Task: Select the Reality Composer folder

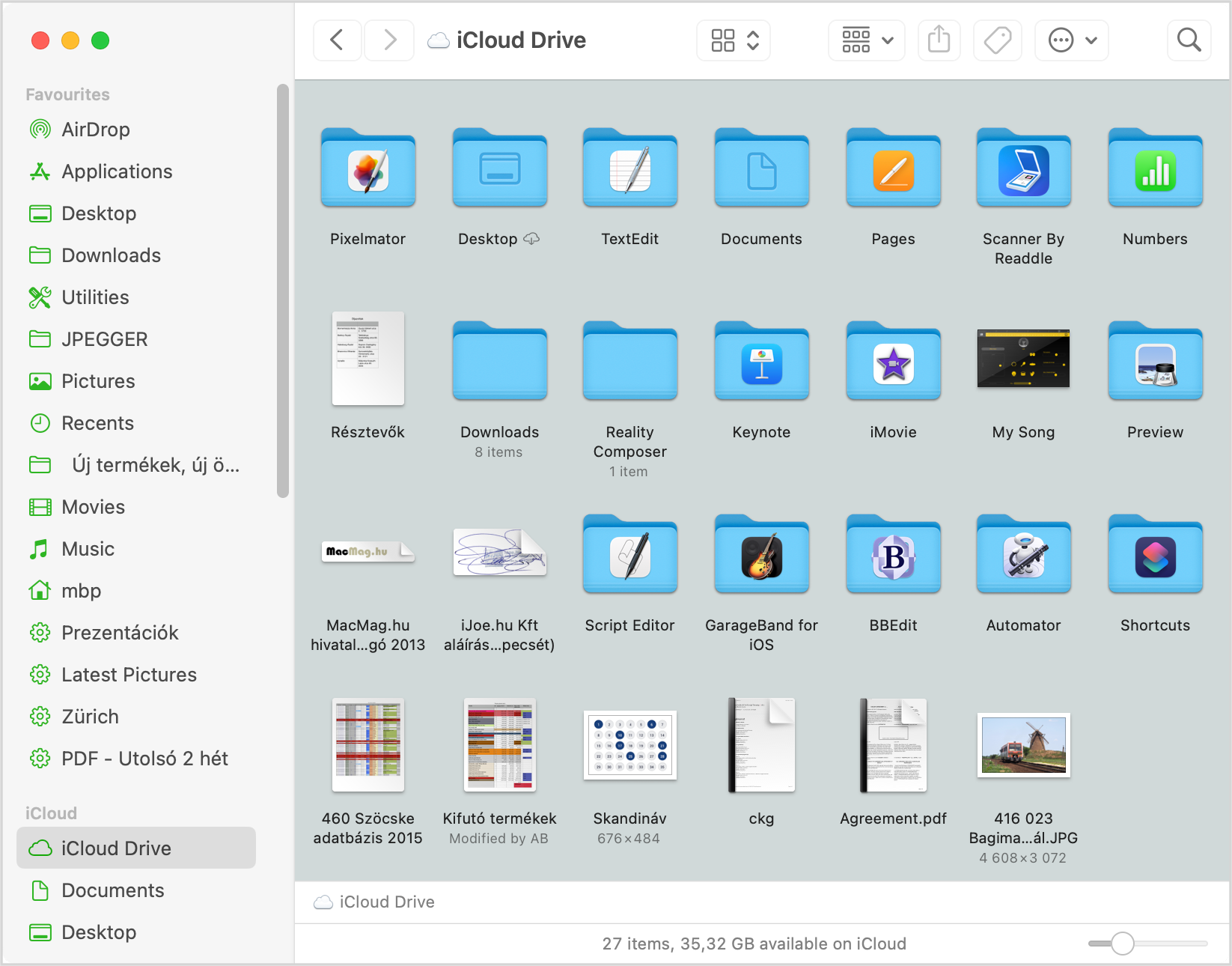Action: pyautogui.click(x=629, y=361)
